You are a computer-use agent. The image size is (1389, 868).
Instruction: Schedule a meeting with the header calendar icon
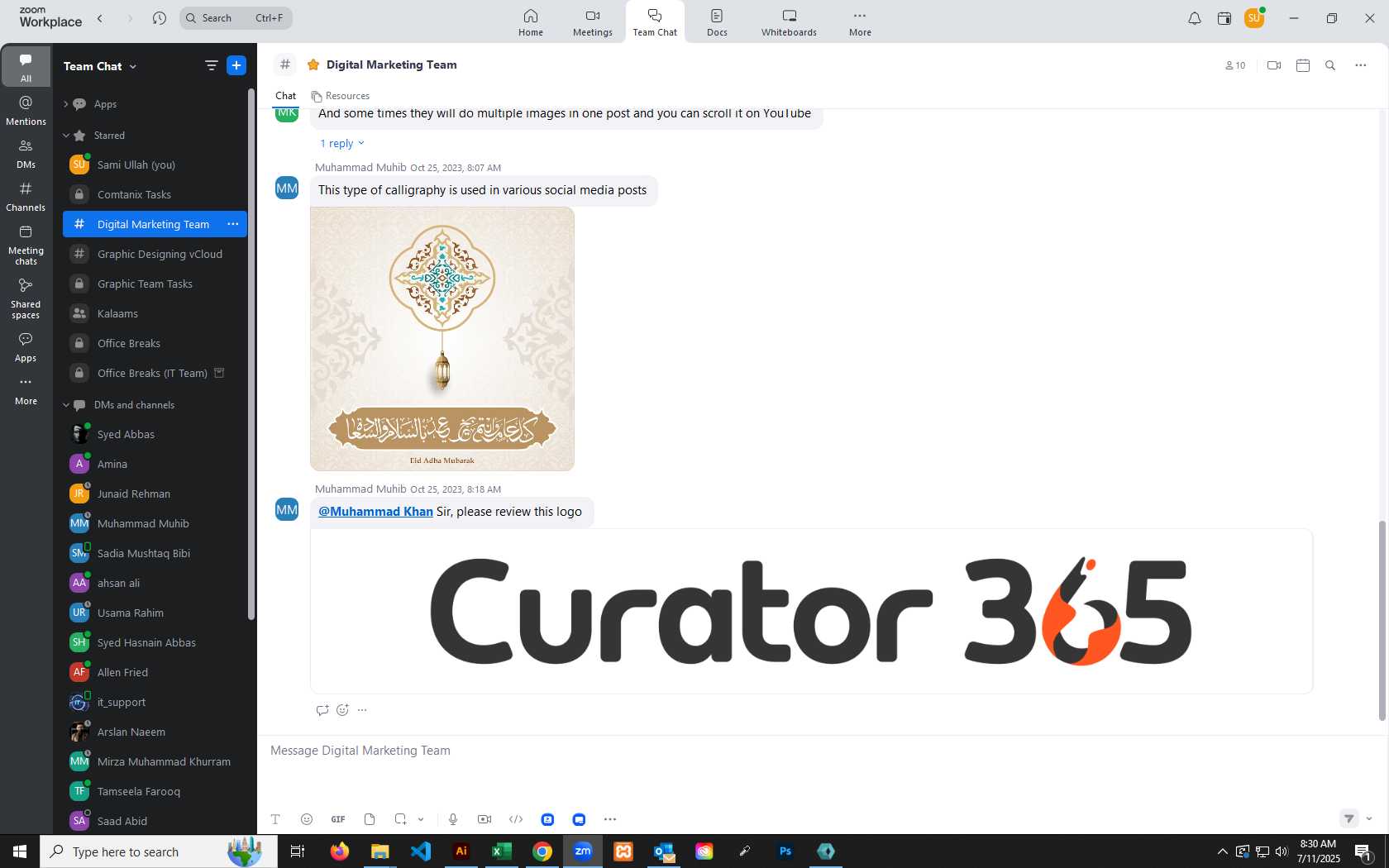click(x=1303, y=65)
